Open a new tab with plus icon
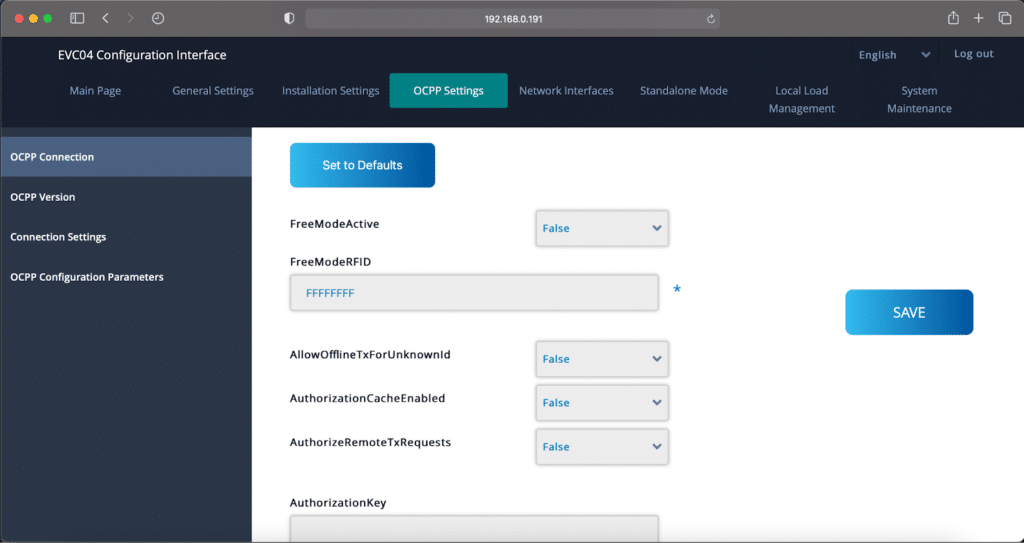The width and height of the screenshot is (1024, 543). (978, 18)
